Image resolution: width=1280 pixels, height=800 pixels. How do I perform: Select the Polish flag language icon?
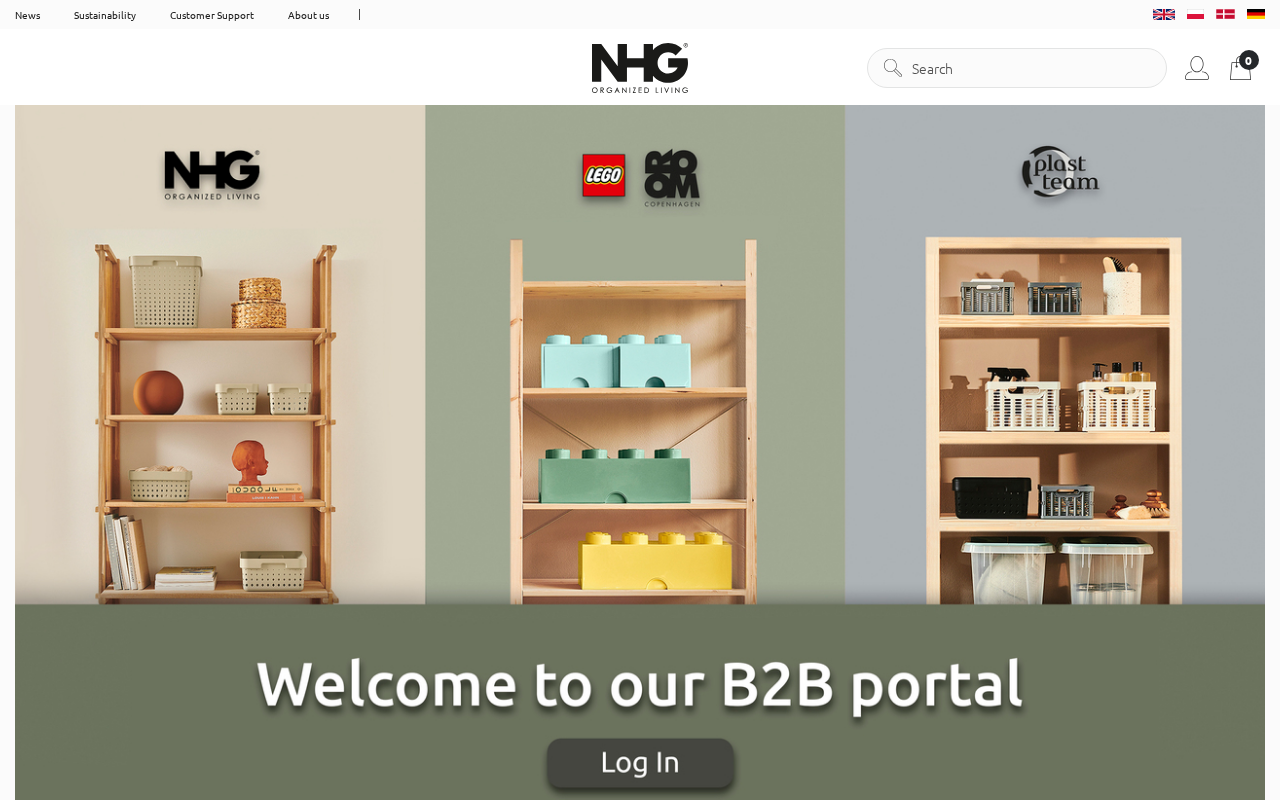(x=1195, y=14)
